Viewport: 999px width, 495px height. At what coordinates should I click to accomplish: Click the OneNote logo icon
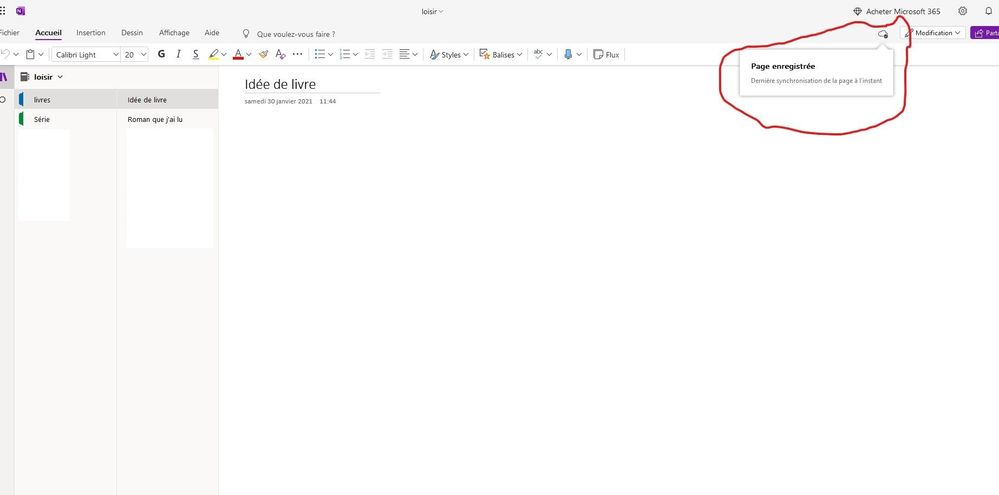coord(20,11)
